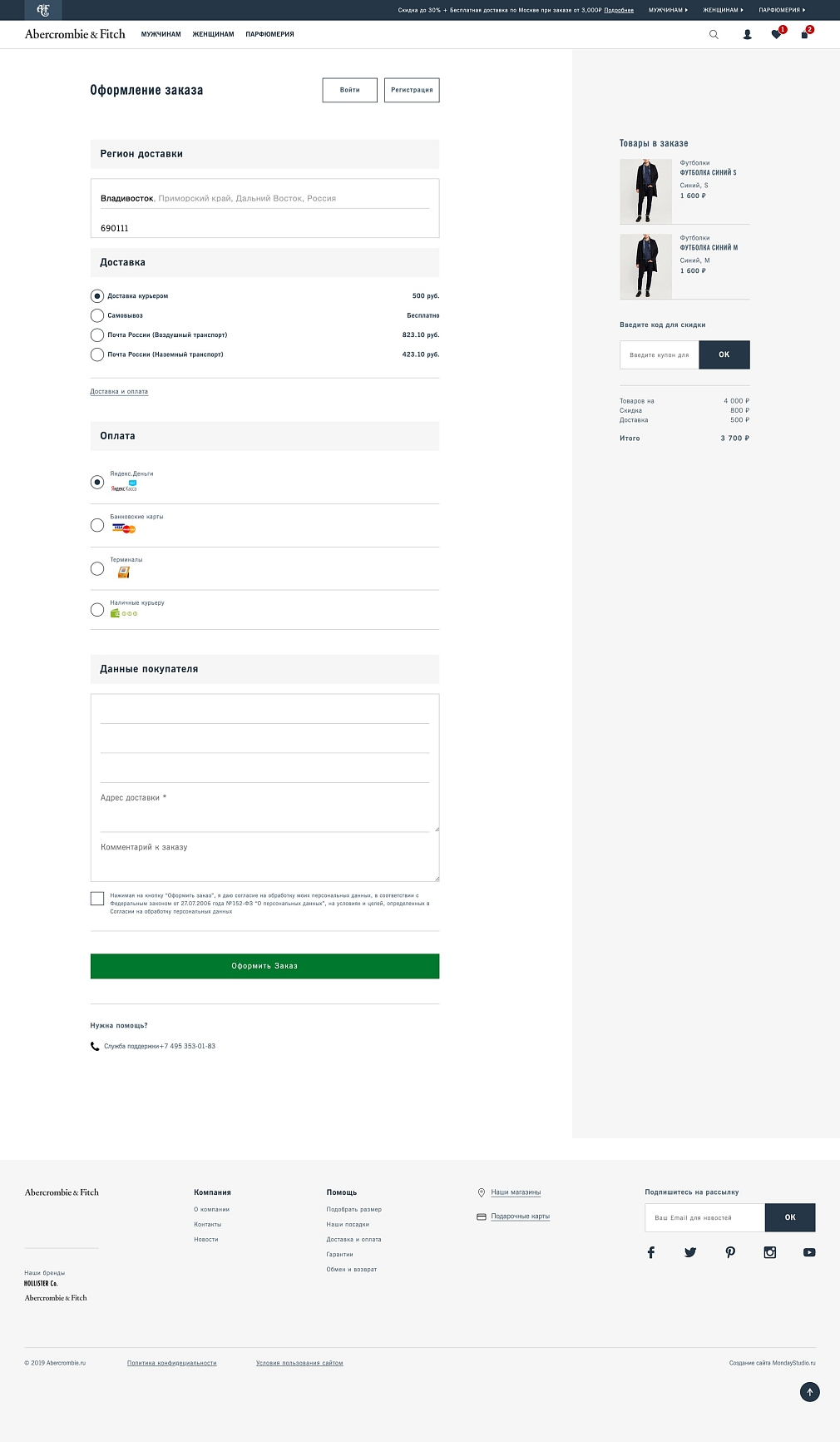Viewport: 840px width, 1442px height.
Task: Choose Наличные курьеру payment option
Action: click(97, 610)
